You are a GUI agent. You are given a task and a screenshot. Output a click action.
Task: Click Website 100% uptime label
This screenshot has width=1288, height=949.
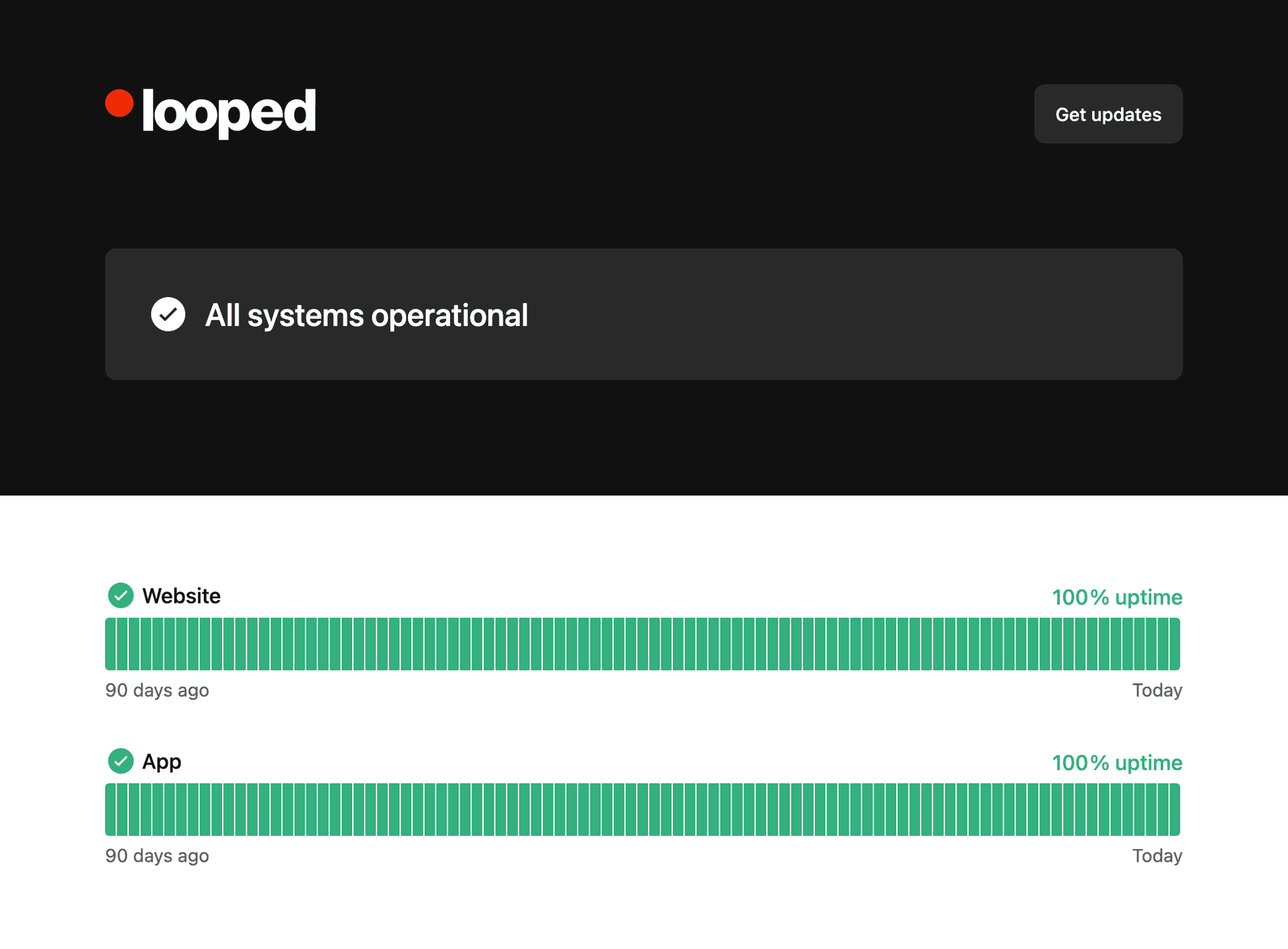coord(1117,597)
